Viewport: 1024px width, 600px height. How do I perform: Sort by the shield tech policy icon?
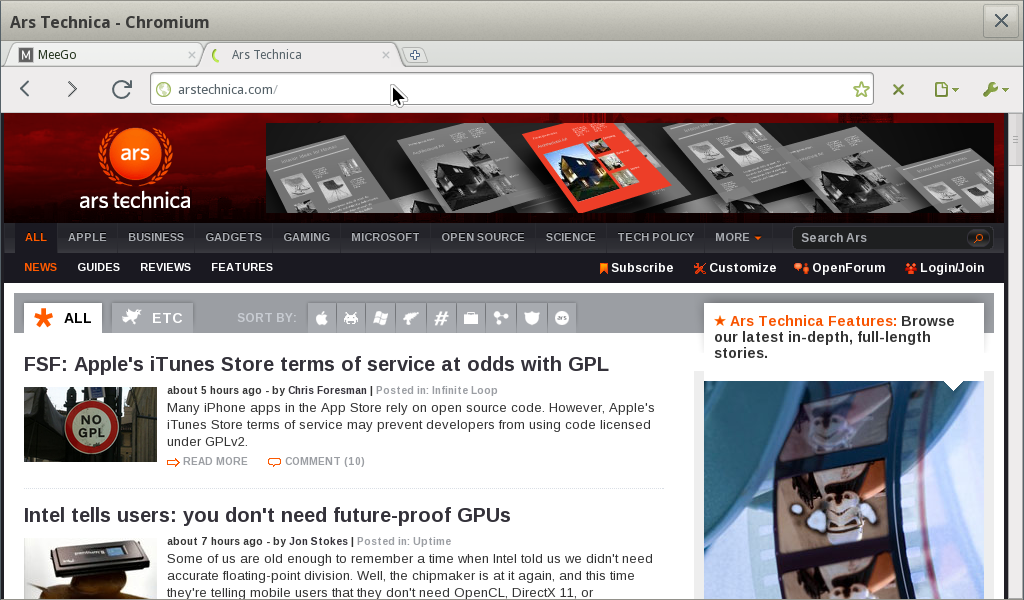pyautogui.click(x=532, y=319)
